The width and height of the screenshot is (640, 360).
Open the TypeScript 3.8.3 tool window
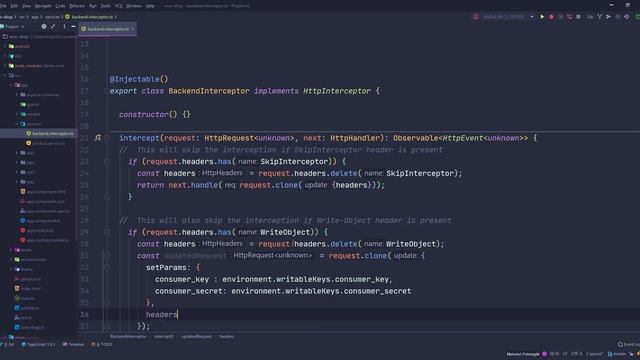tap(38, 345)
